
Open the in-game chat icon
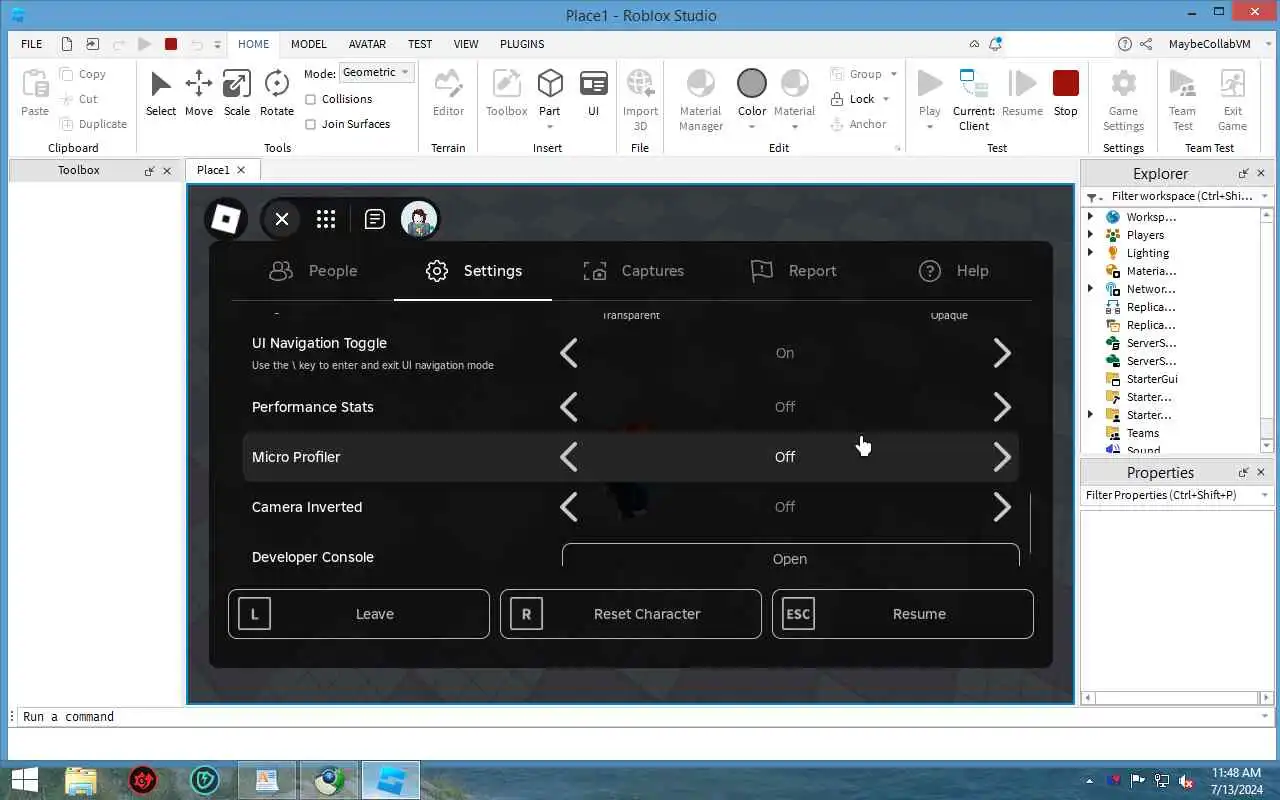pyautogui.click(x=375, y=219)
